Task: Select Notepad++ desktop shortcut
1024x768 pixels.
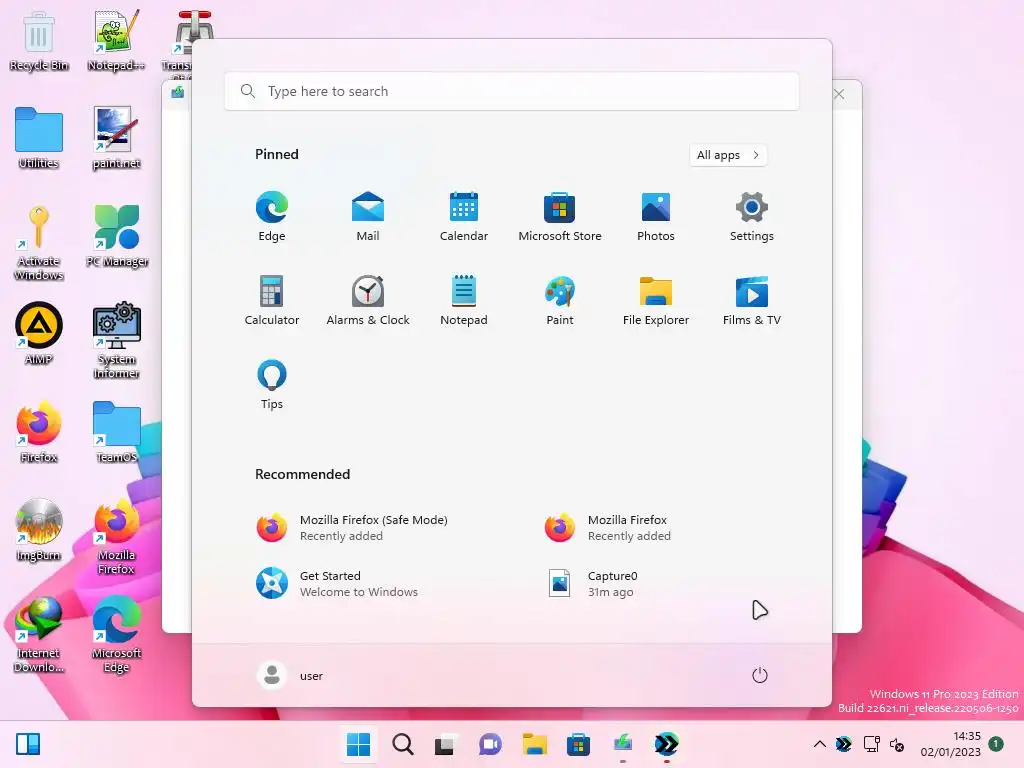Action: 116,41
